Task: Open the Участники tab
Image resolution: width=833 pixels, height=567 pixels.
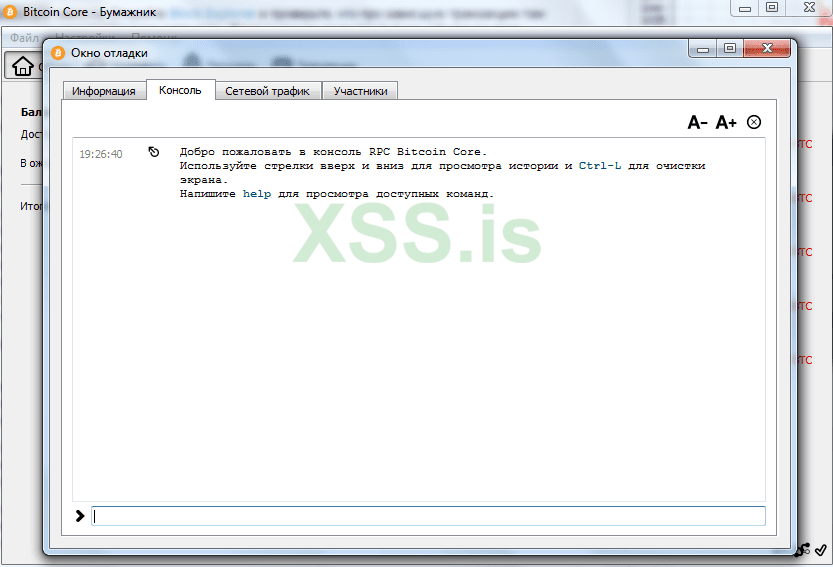Action: tap(360, 91)
